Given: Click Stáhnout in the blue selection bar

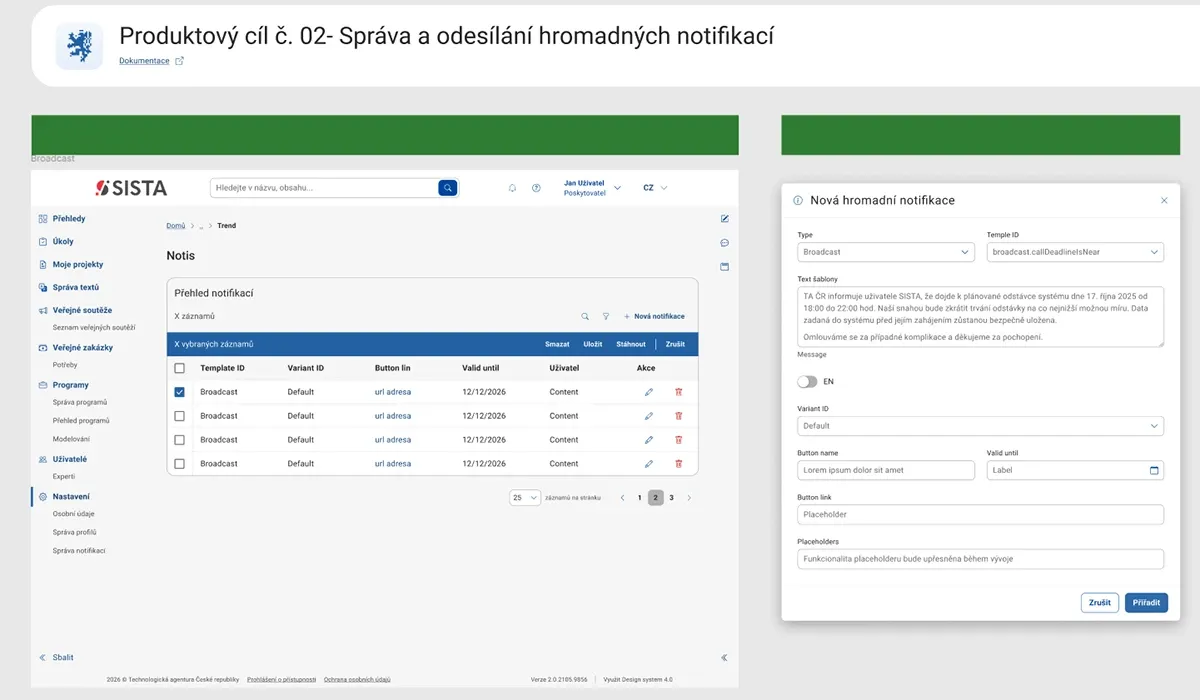Looking at the screenshot, I should [631, 344].
